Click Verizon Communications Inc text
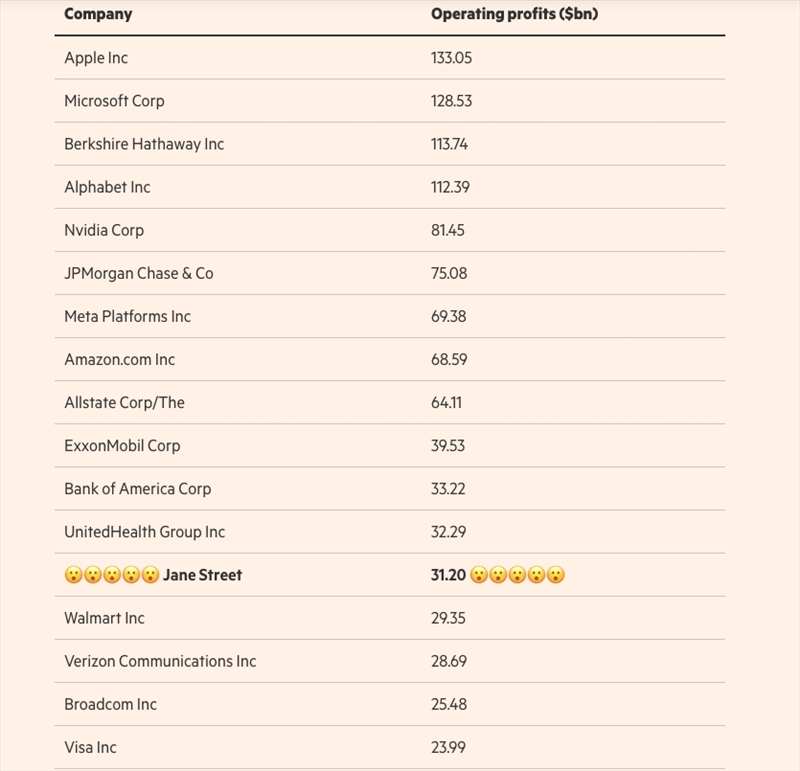Screen dimensions: 800x771 click(160, 661)
